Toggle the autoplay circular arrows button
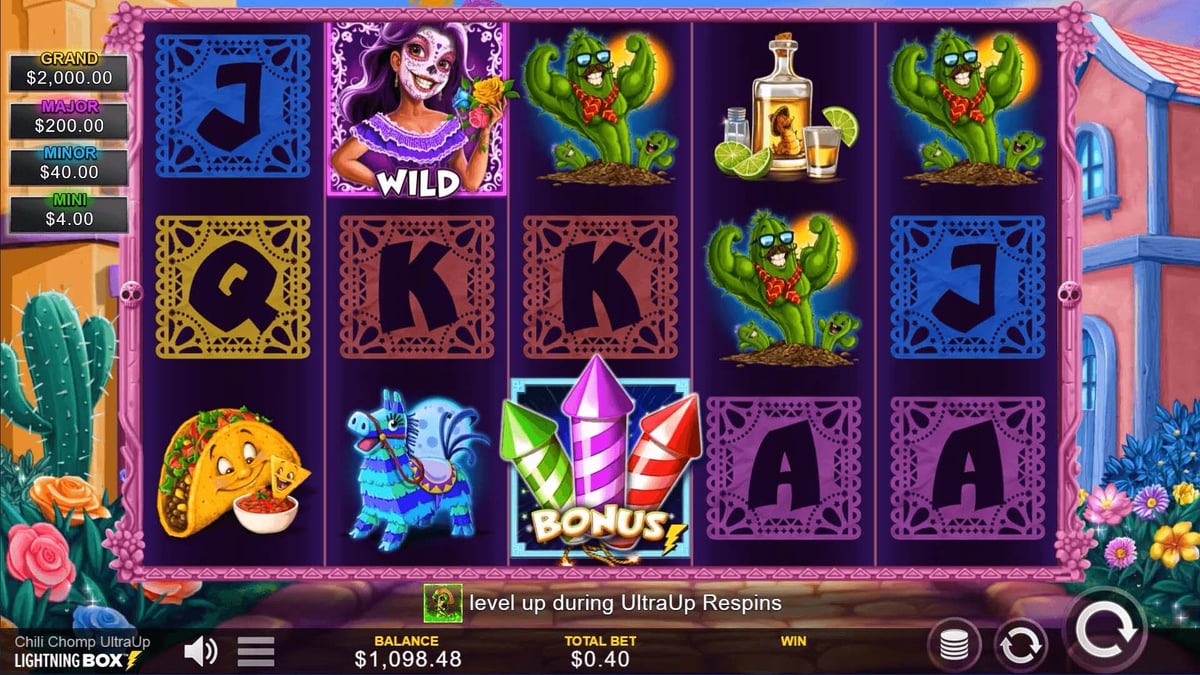1200x675 pixels. (1020, 646)
